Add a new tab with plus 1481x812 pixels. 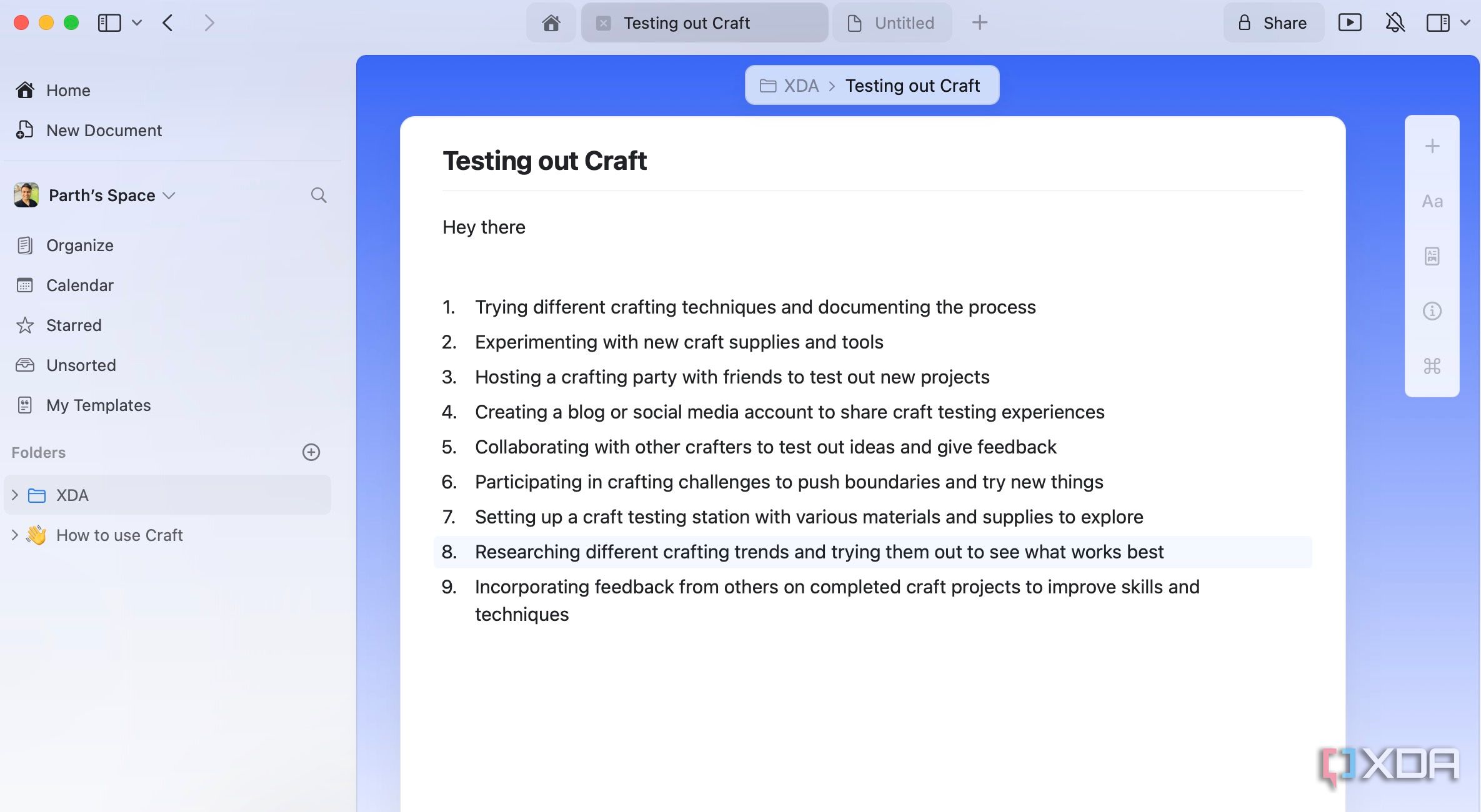point(980,23)
